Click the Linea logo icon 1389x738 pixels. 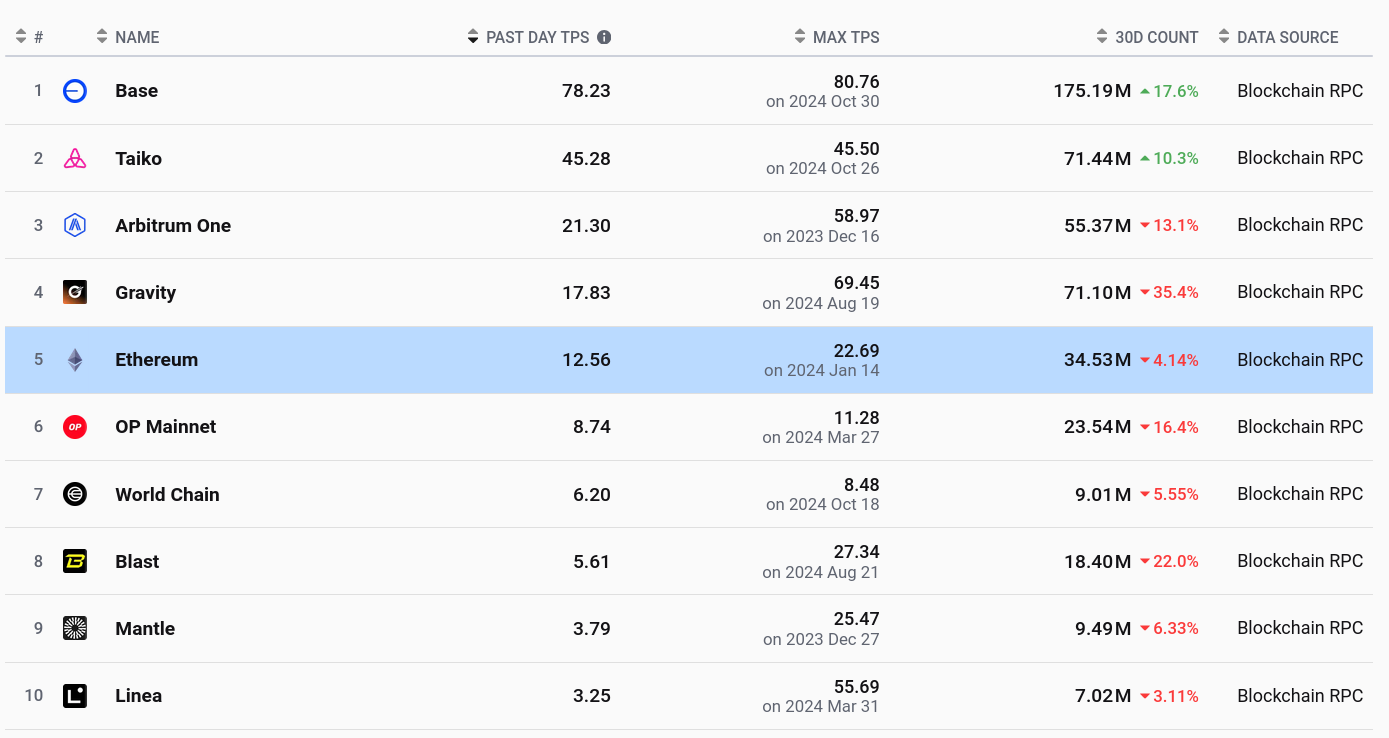75,695
